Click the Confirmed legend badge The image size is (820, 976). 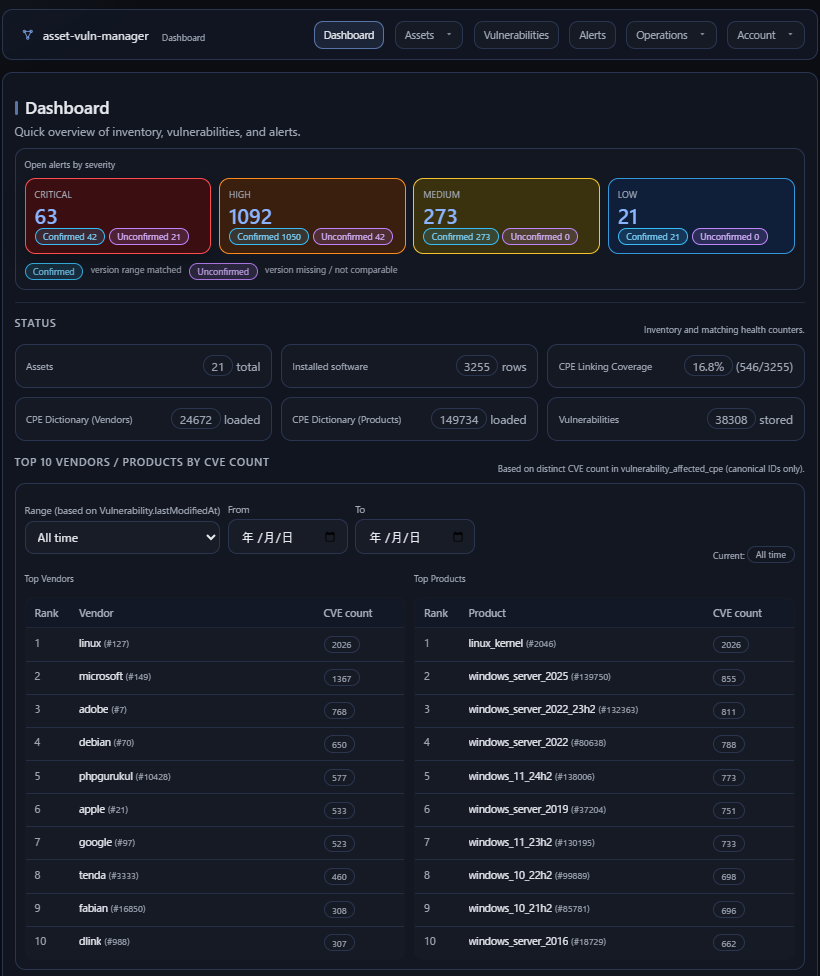tap(53, 270)
